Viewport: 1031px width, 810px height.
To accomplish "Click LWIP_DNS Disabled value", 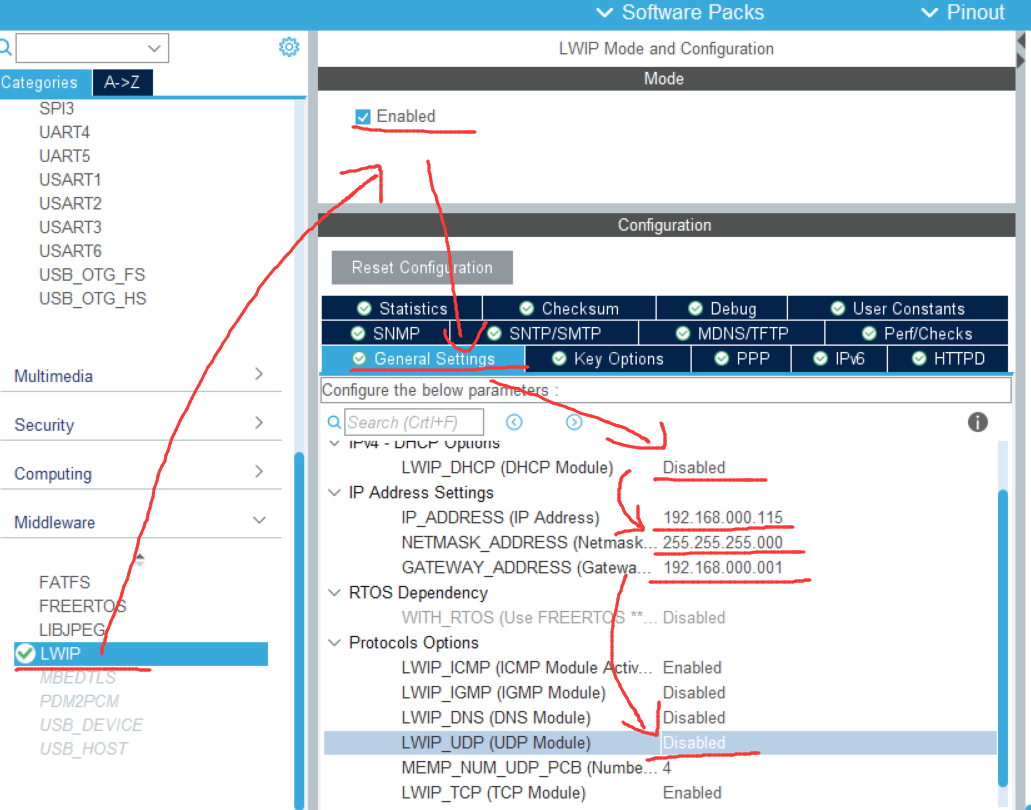I will [694, 717].
